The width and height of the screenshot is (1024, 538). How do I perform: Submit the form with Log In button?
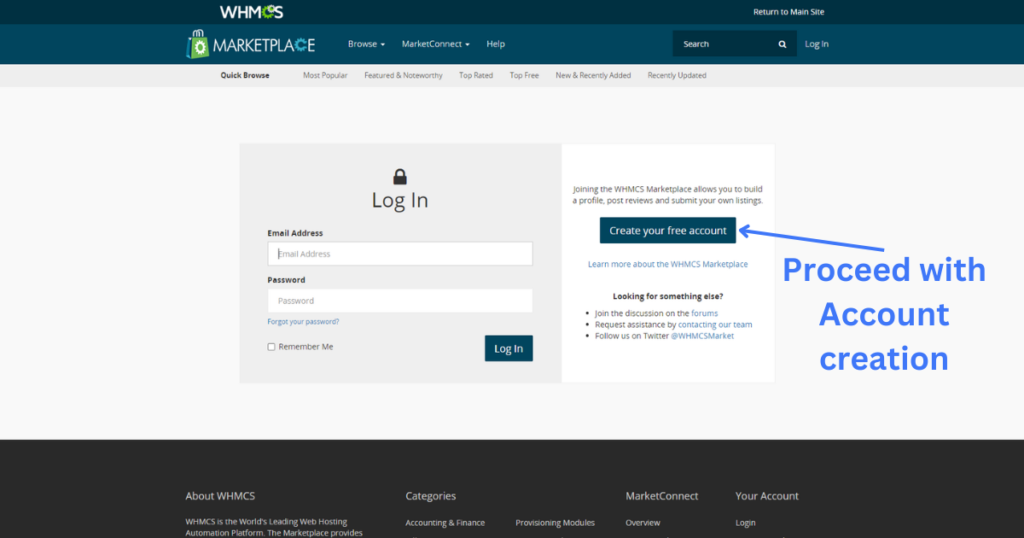point(509,348)
